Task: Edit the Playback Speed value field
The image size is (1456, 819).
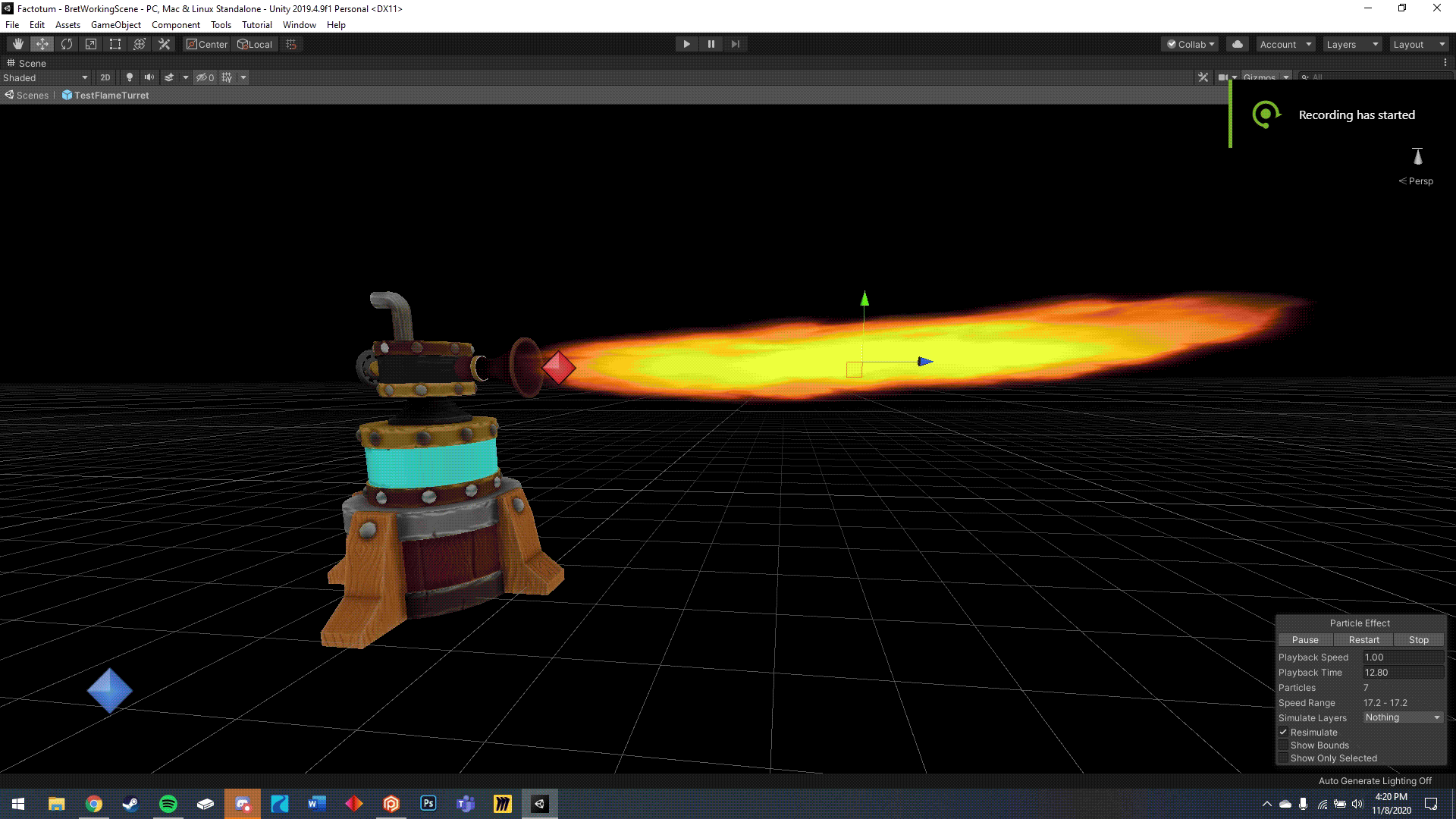Action: coord(1404,657)
